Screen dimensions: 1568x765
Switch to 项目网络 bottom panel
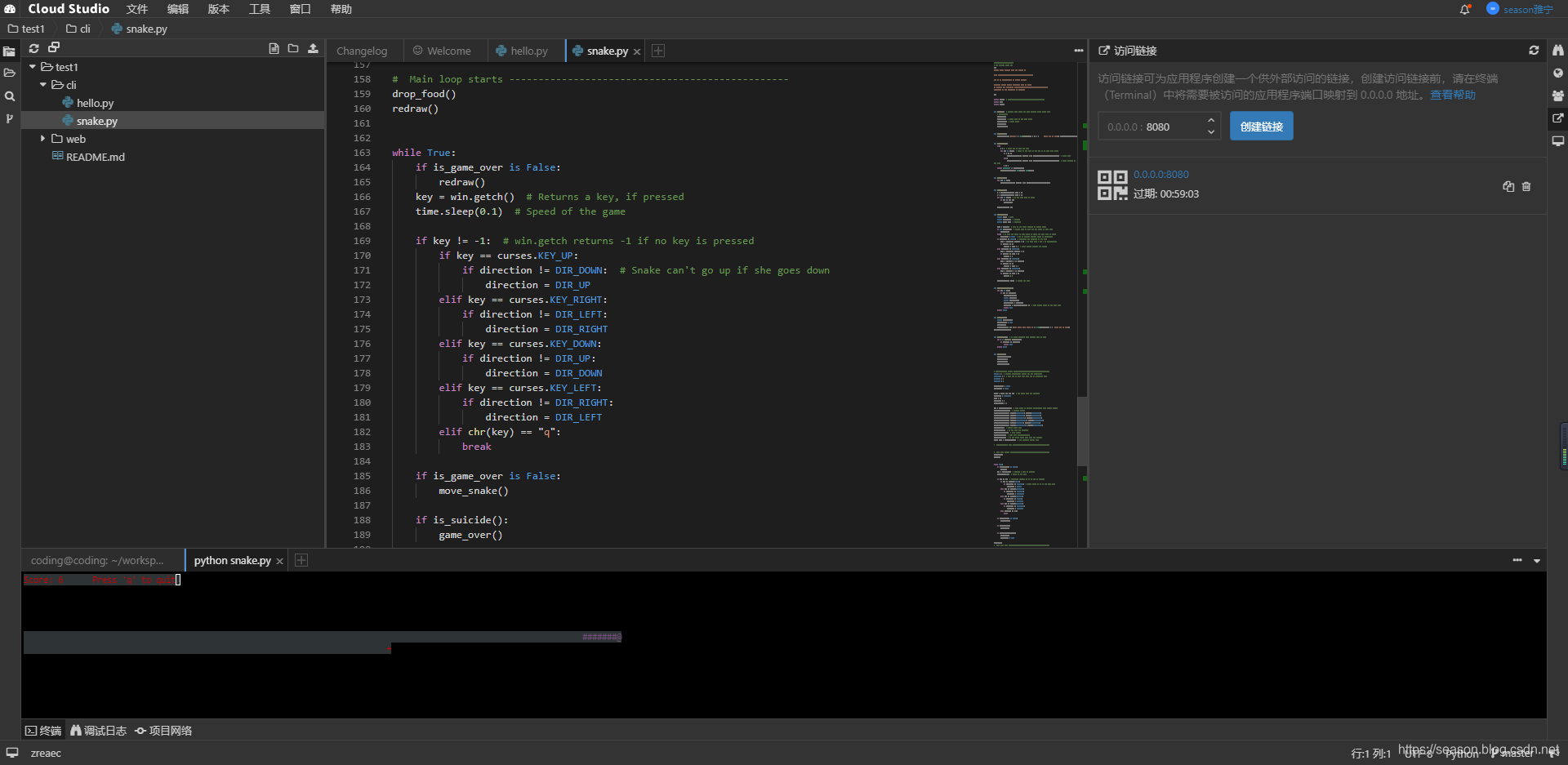tap(163, 731)
